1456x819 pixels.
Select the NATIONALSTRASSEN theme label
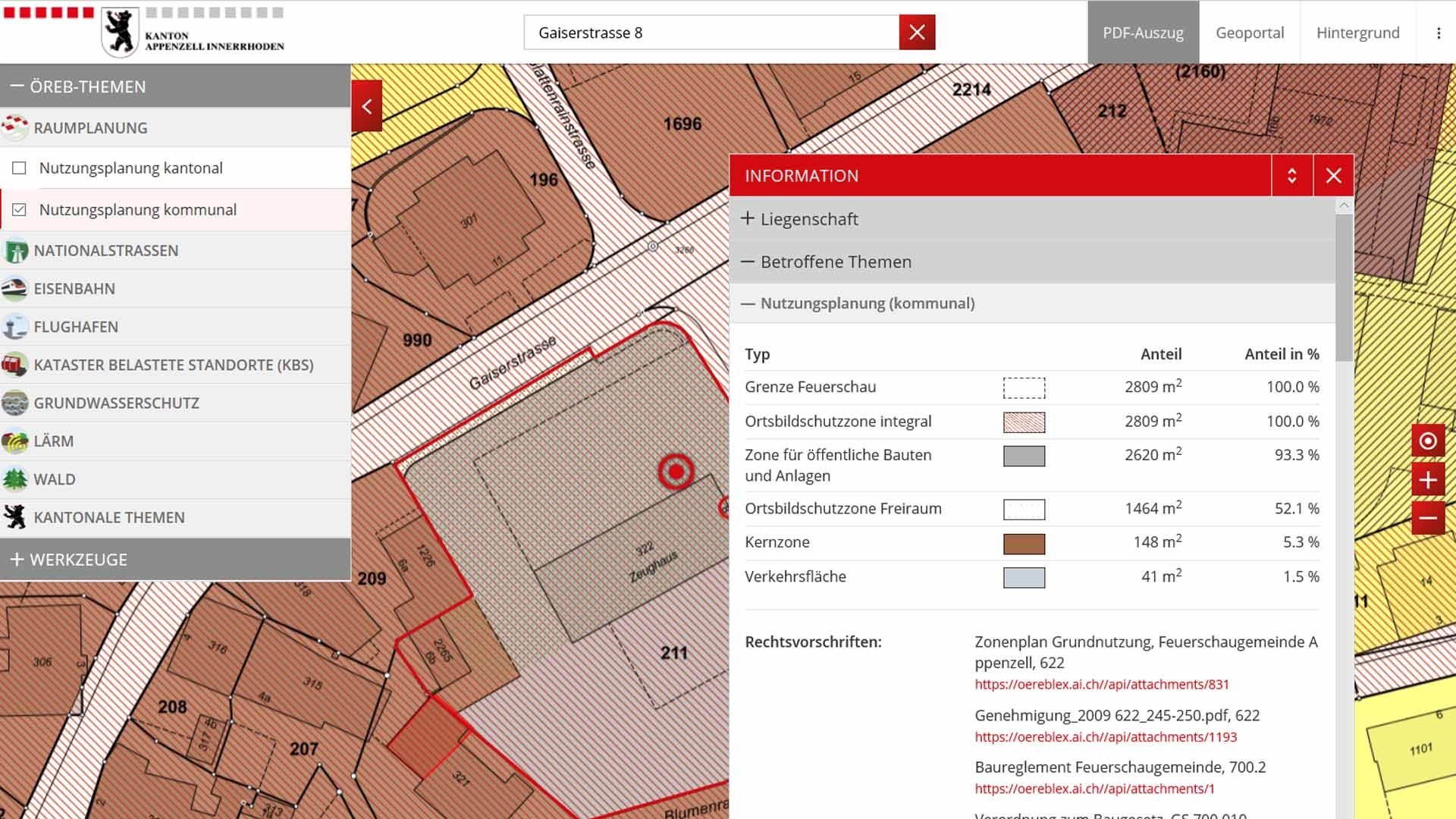click(x=106, y=250)
